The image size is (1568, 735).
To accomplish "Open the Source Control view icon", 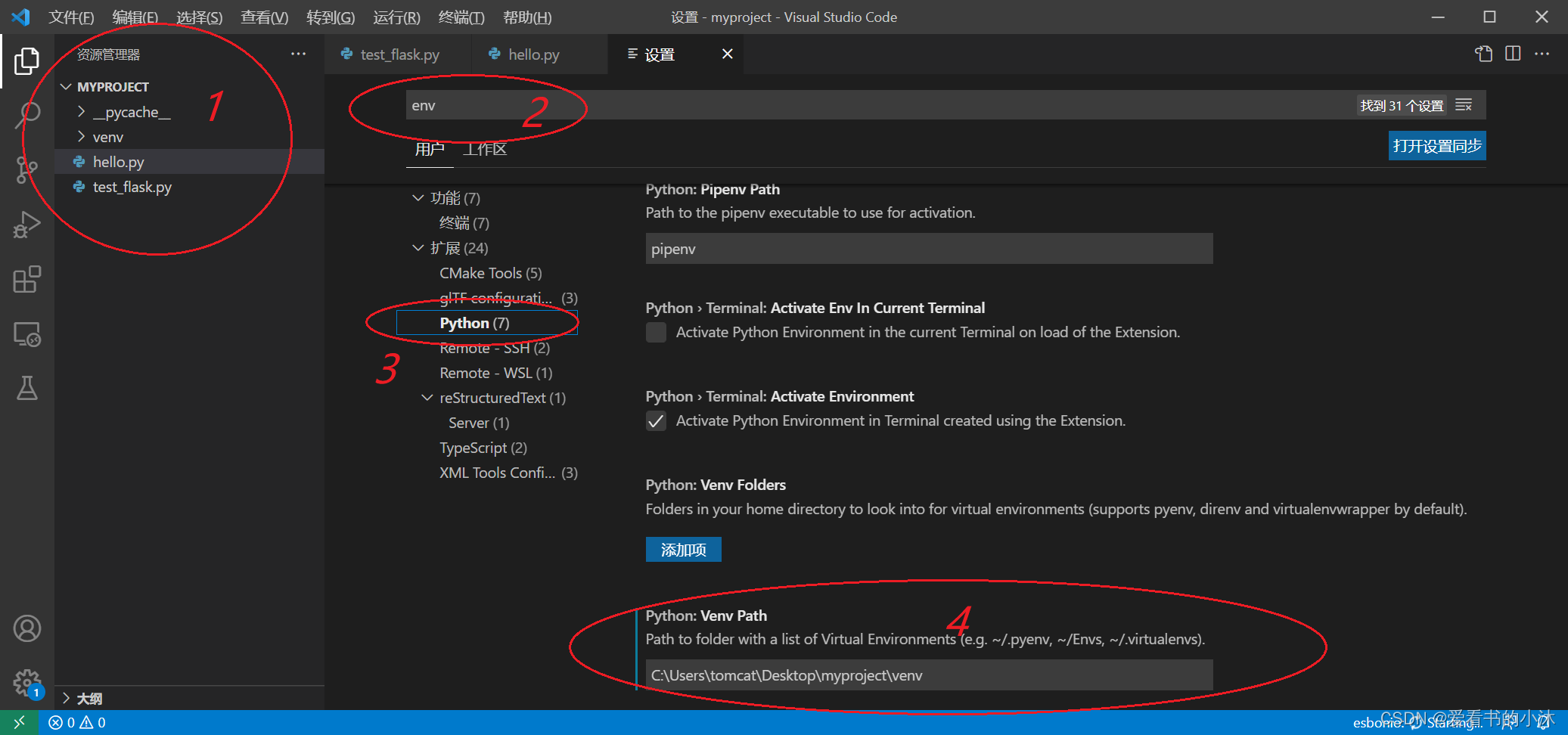I will [27, 169].
